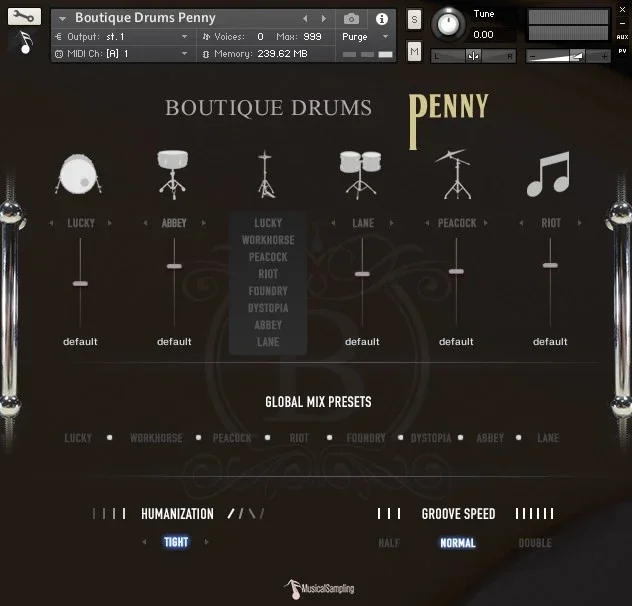
Task: Adjust the Tune knob
Action: tap(448, 24)
